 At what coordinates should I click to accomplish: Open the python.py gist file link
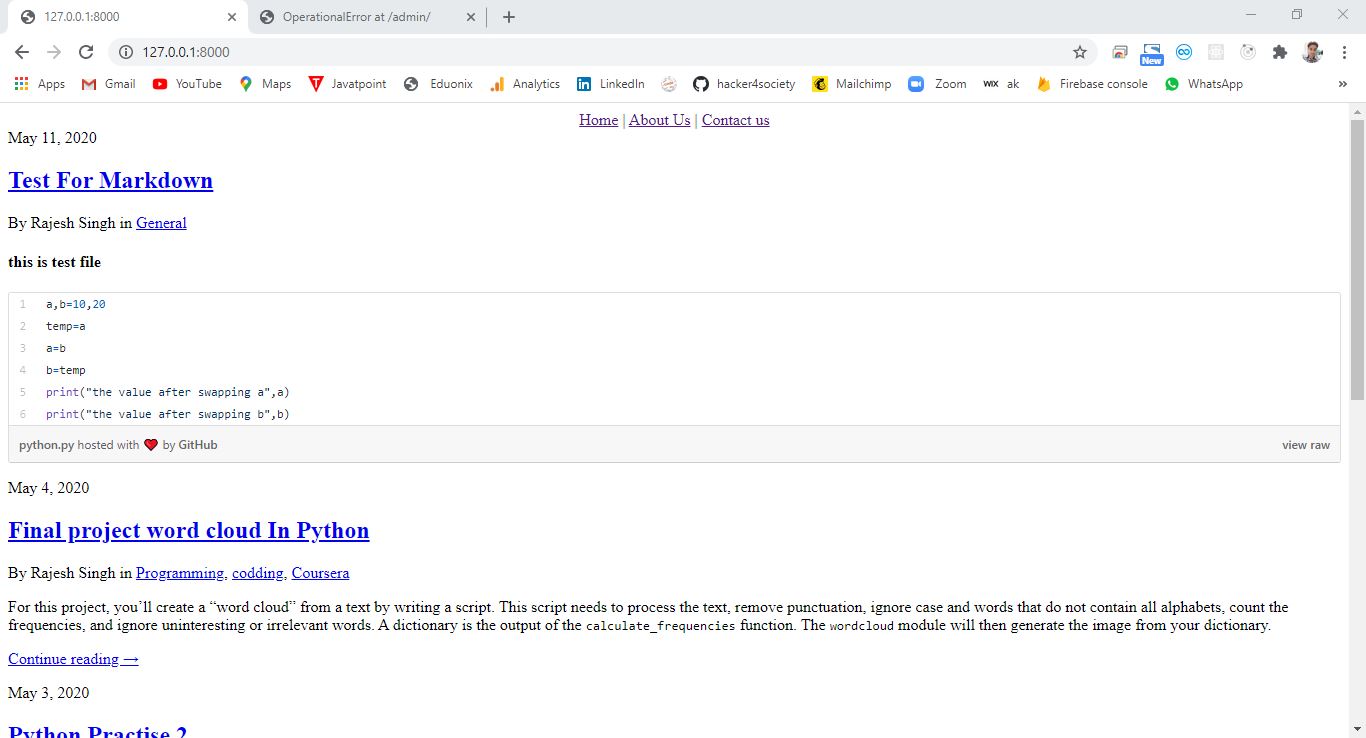[x=46, y=445]
